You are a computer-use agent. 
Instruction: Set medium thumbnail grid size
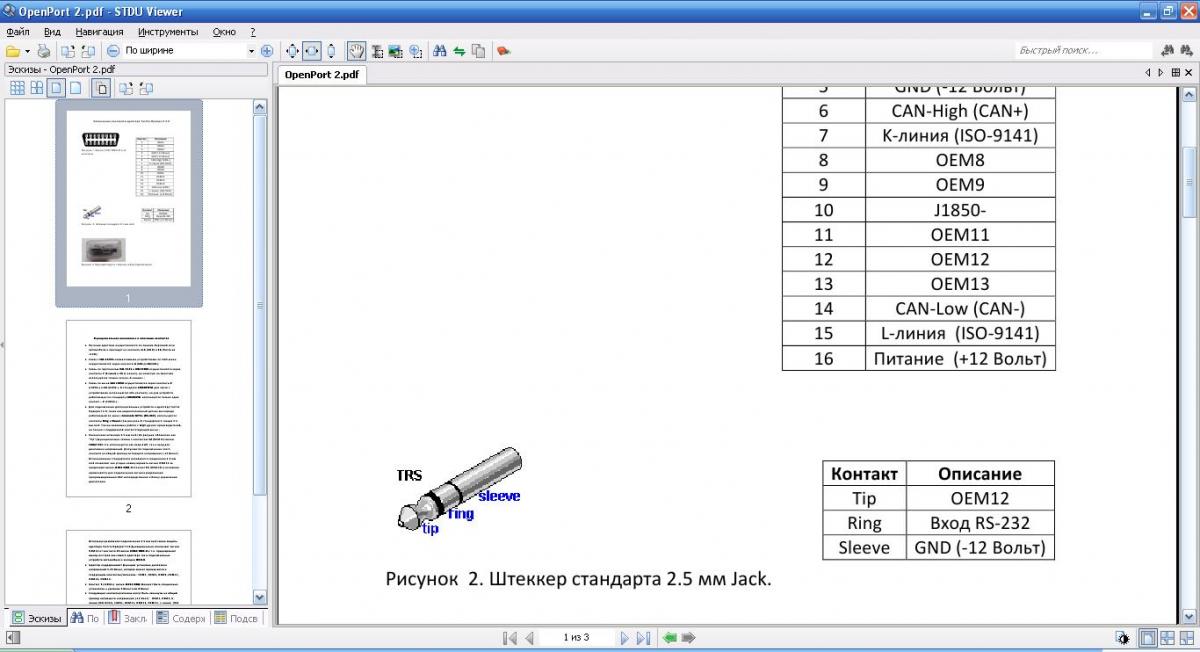click(x=36, y=88)
